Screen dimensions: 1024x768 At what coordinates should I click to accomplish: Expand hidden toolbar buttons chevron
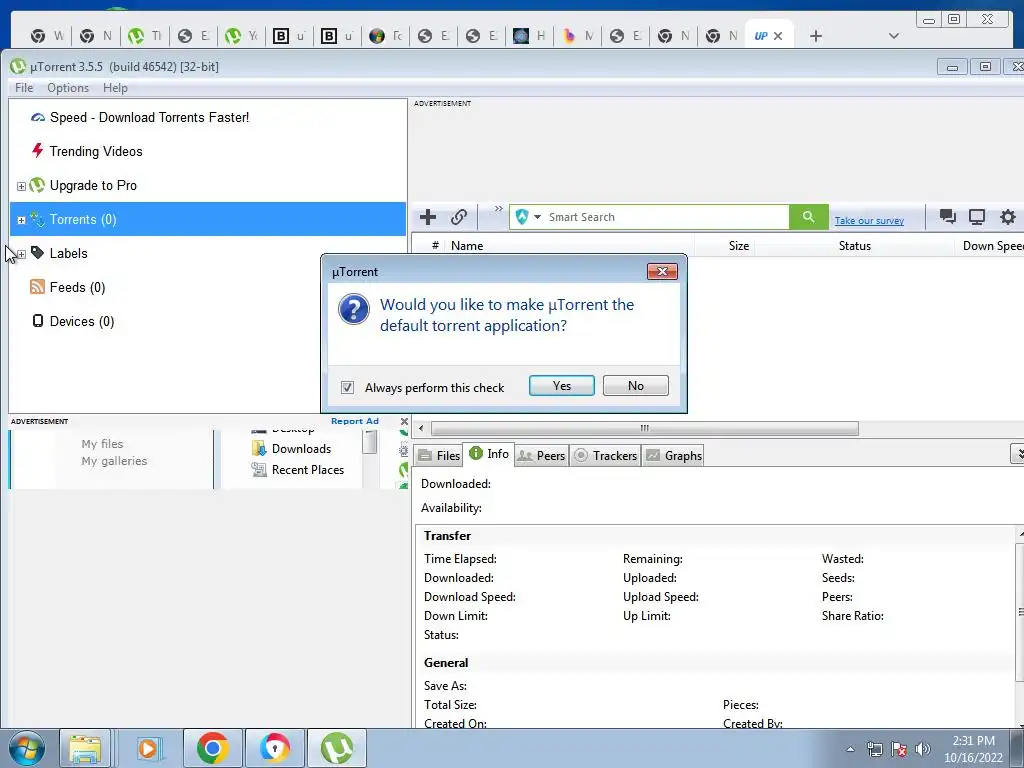pos(498,209)
